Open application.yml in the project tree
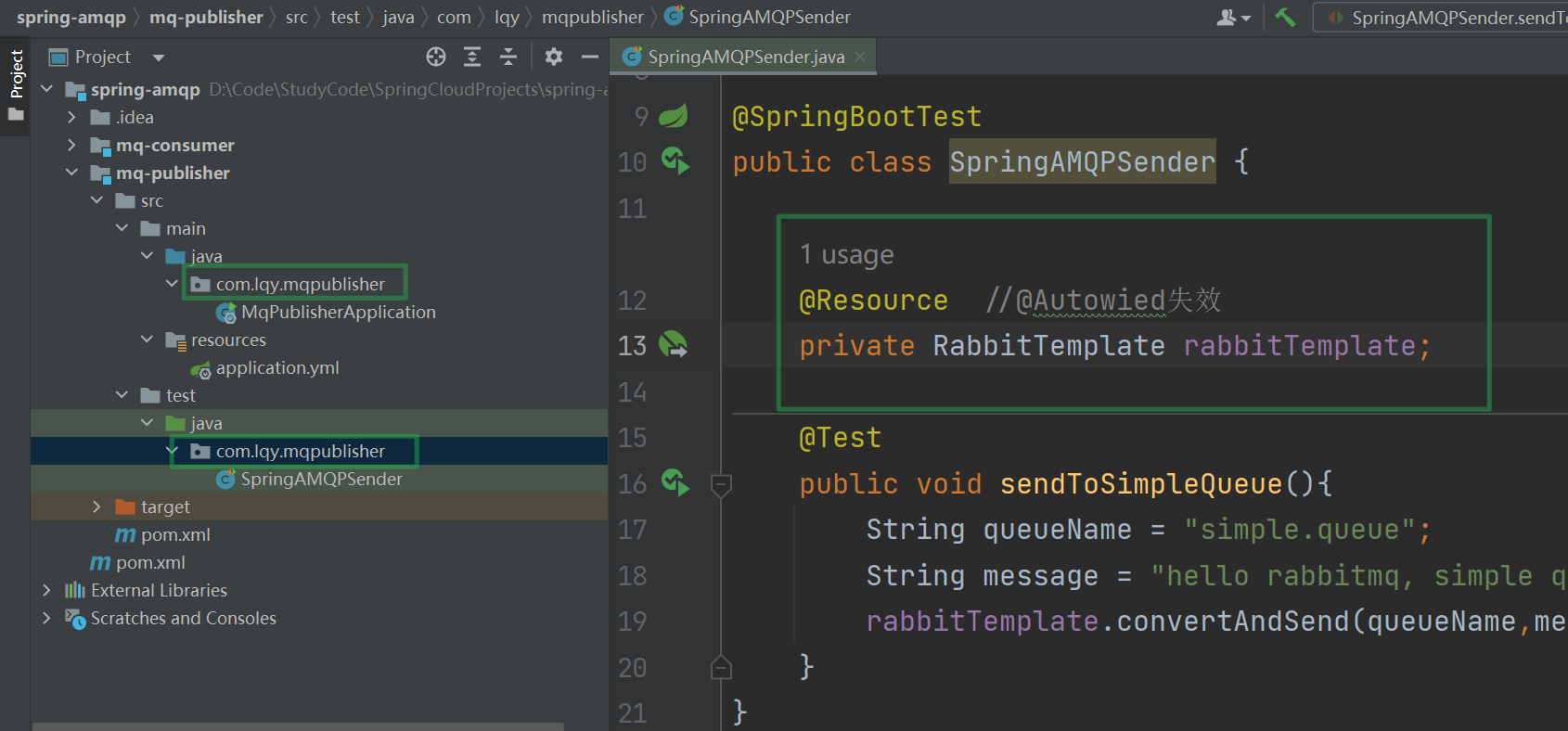1568x731 pixels. [276, 368]
